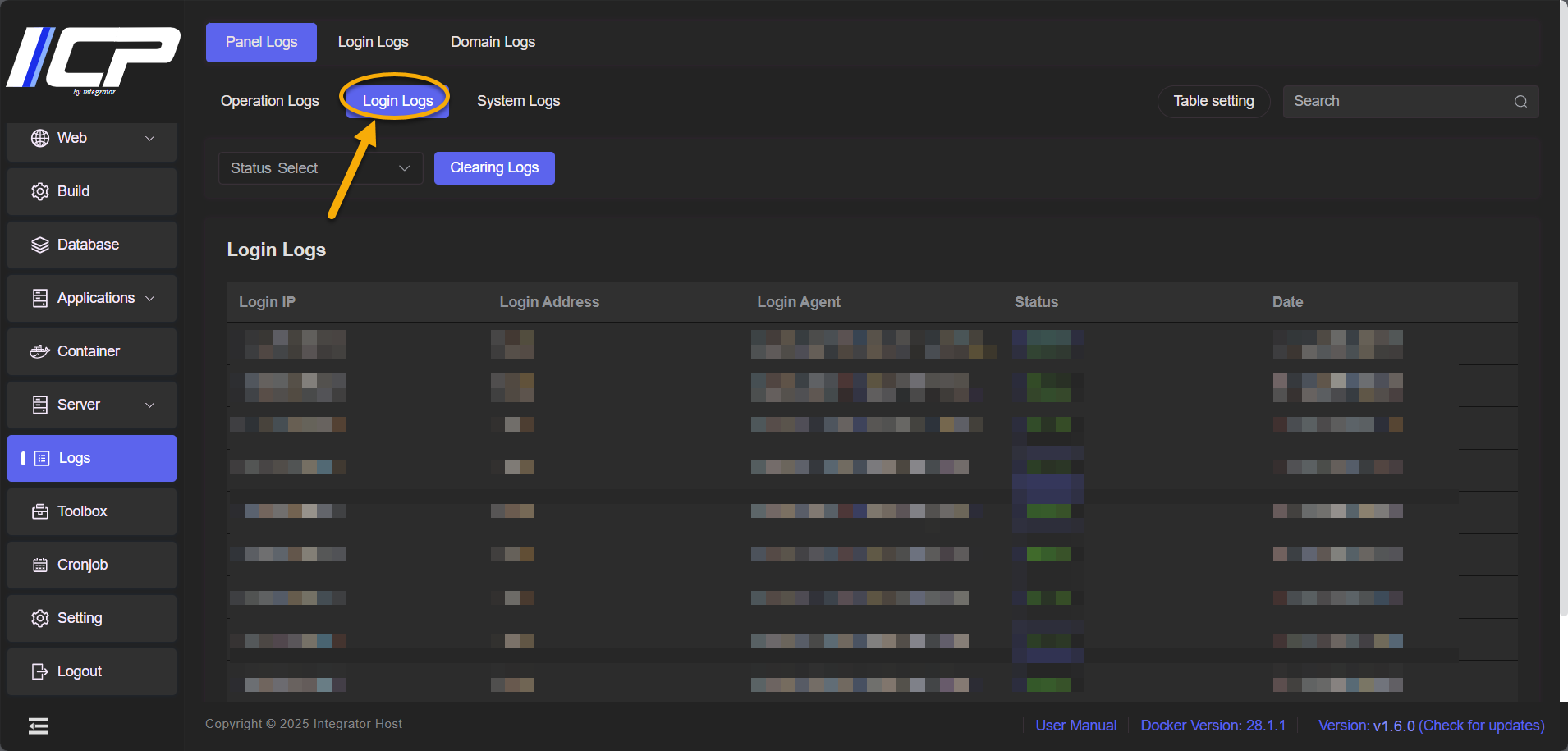
Task: Click the Build gear icon
Action: coord(39,191)
